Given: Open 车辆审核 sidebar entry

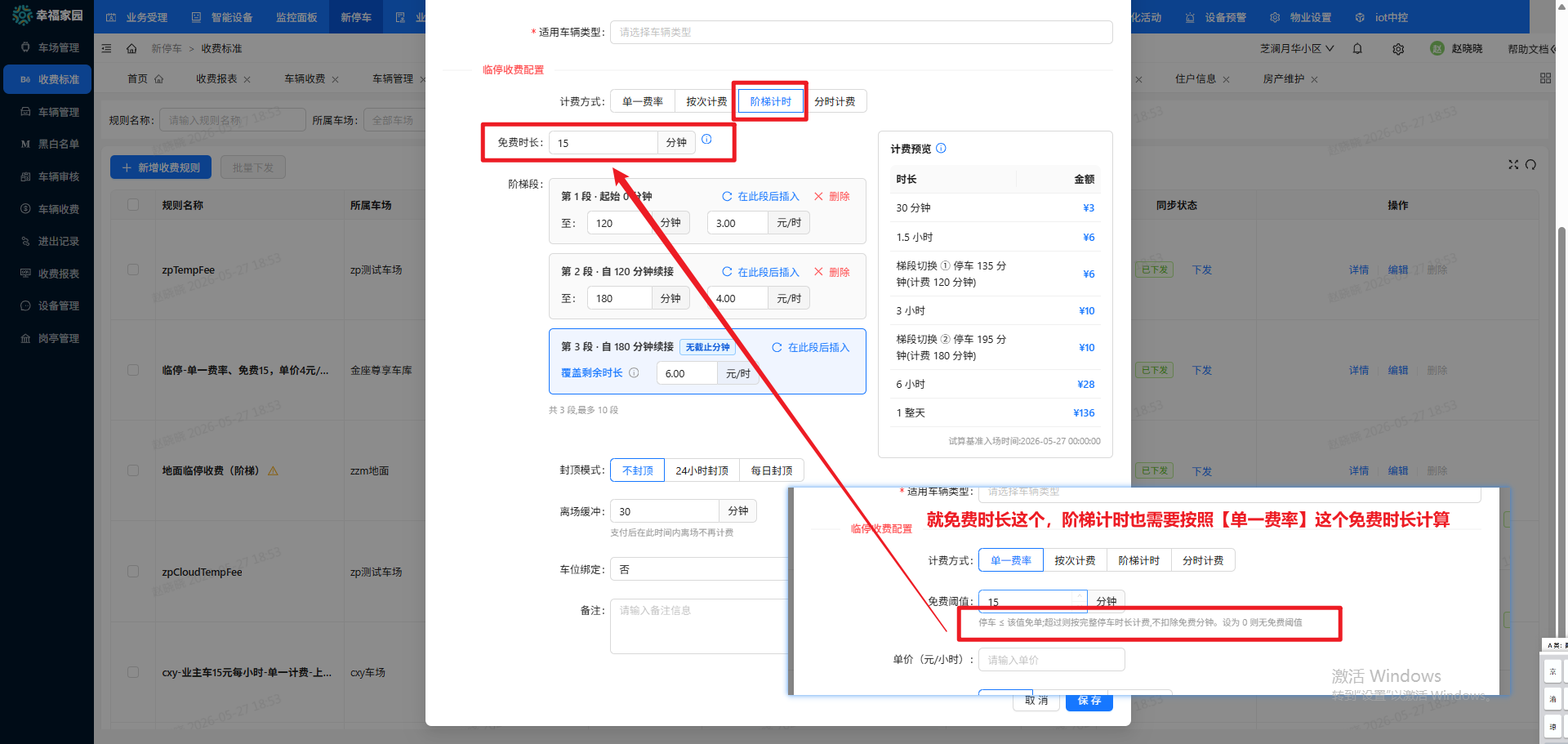Looking at the screenshot, I should (49, 176).
